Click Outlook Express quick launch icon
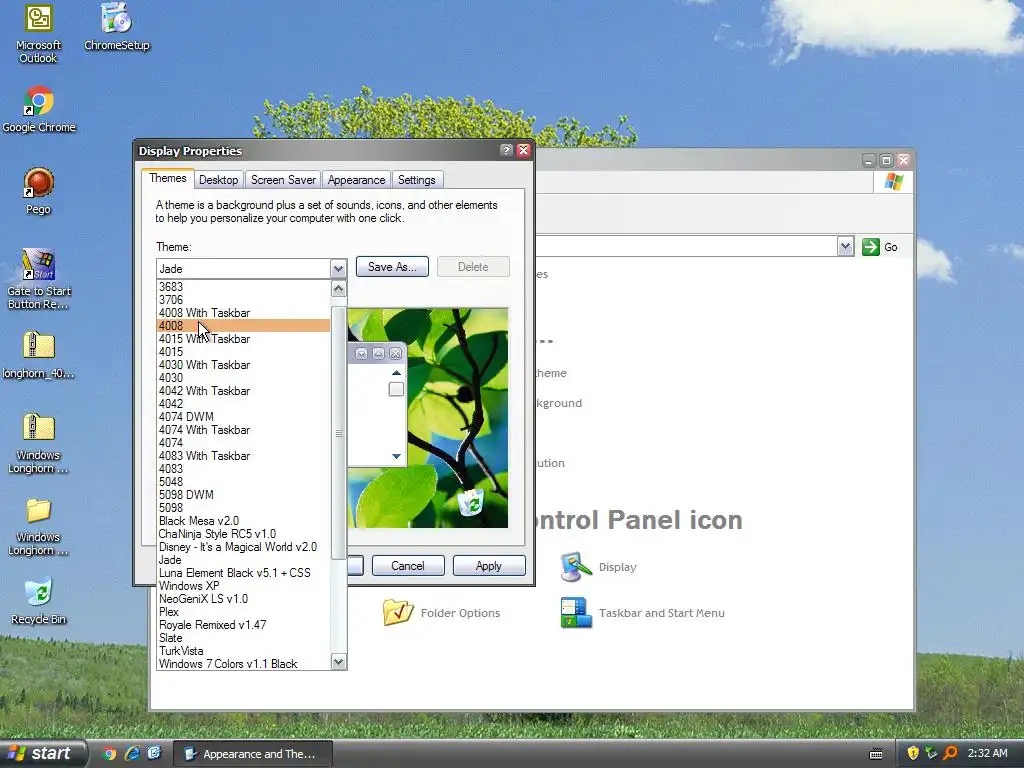The image size is (1024, 768). pyautogui.click(x=154, y=754)
